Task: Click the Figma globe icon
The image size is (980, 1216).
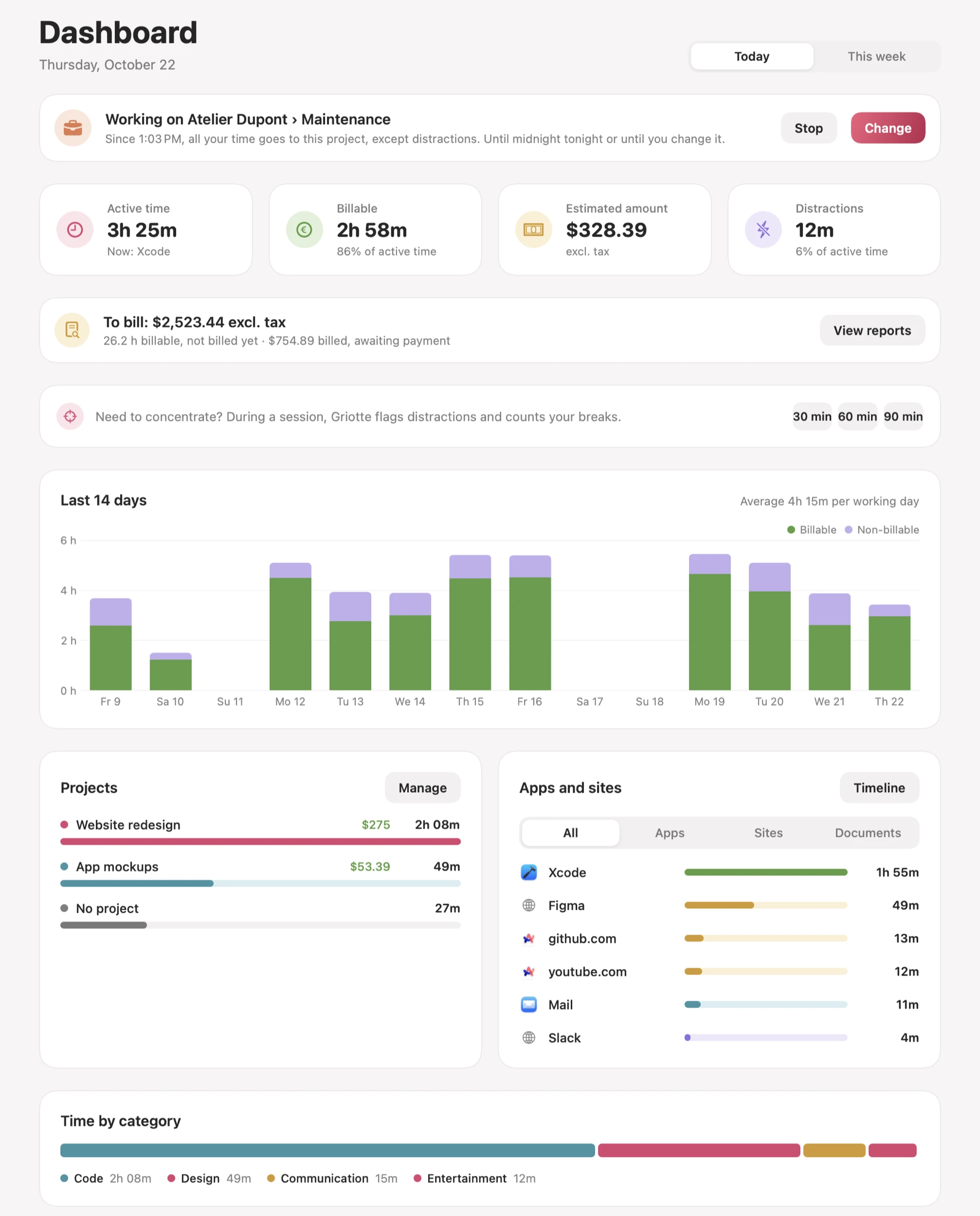Action: pos(529,905)
